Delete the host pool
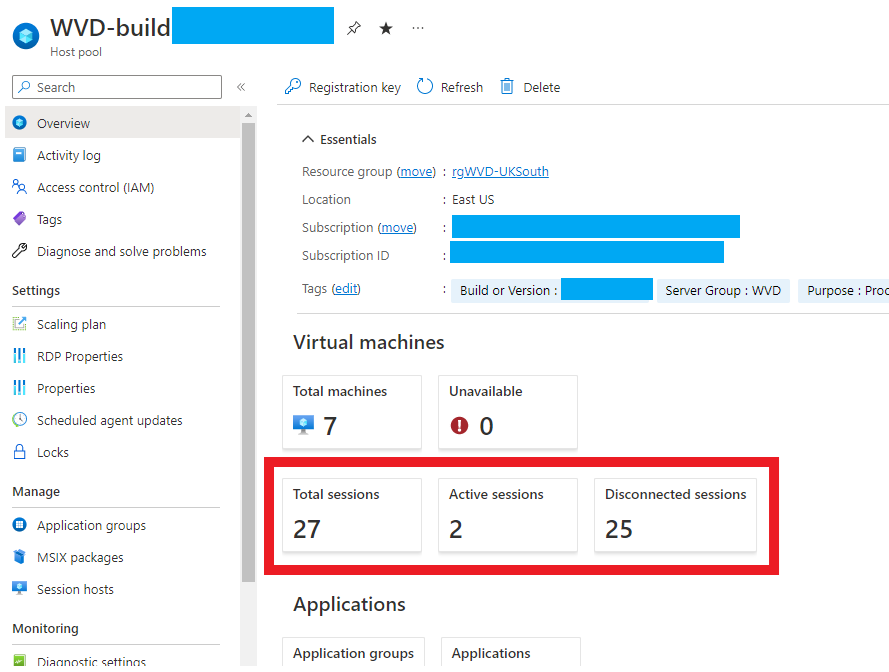 pyautogui.click(x=530, y=87)
